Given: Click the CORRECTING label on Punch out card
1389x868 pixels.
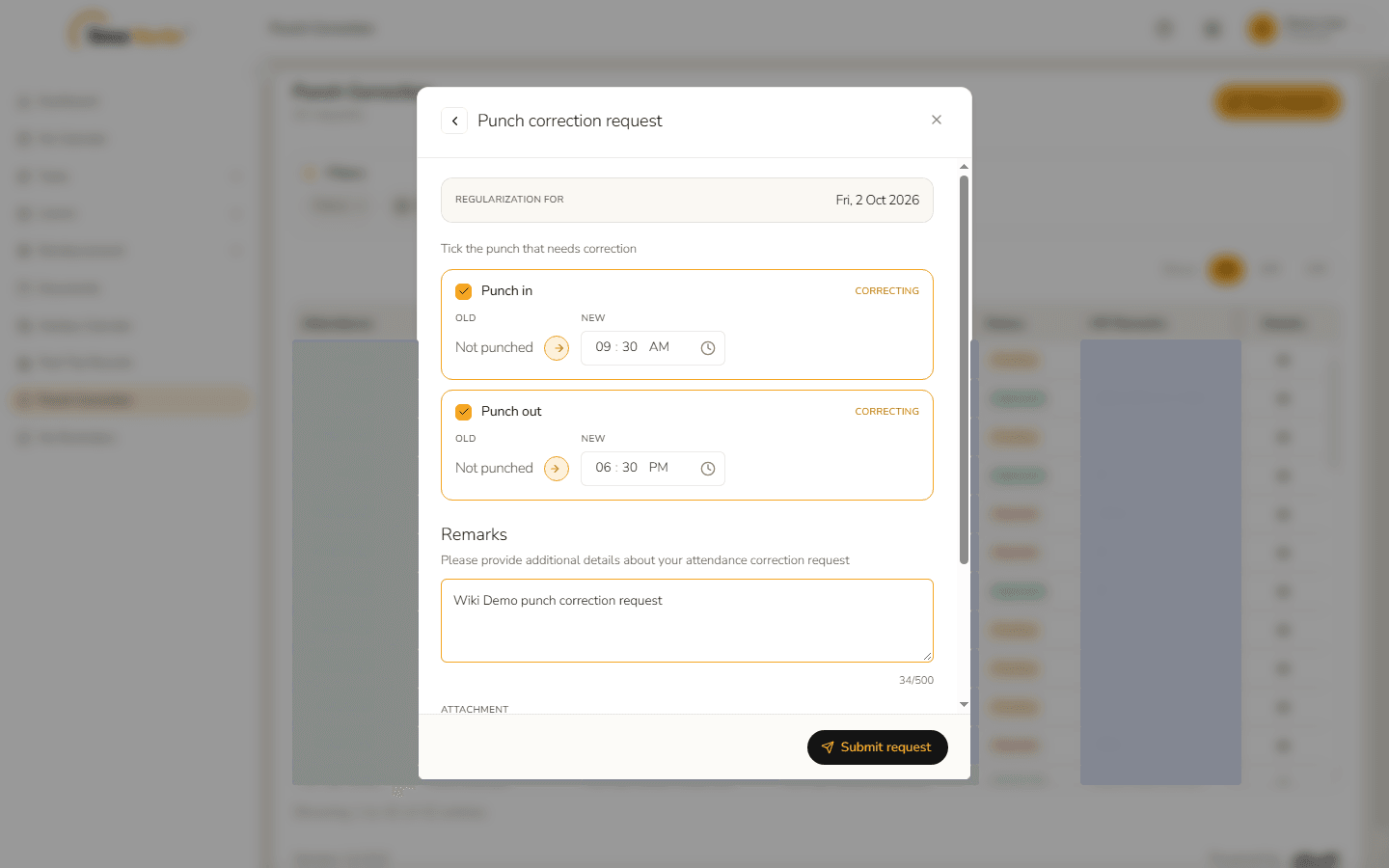Looking at the screenshot, I should [887, 412].
